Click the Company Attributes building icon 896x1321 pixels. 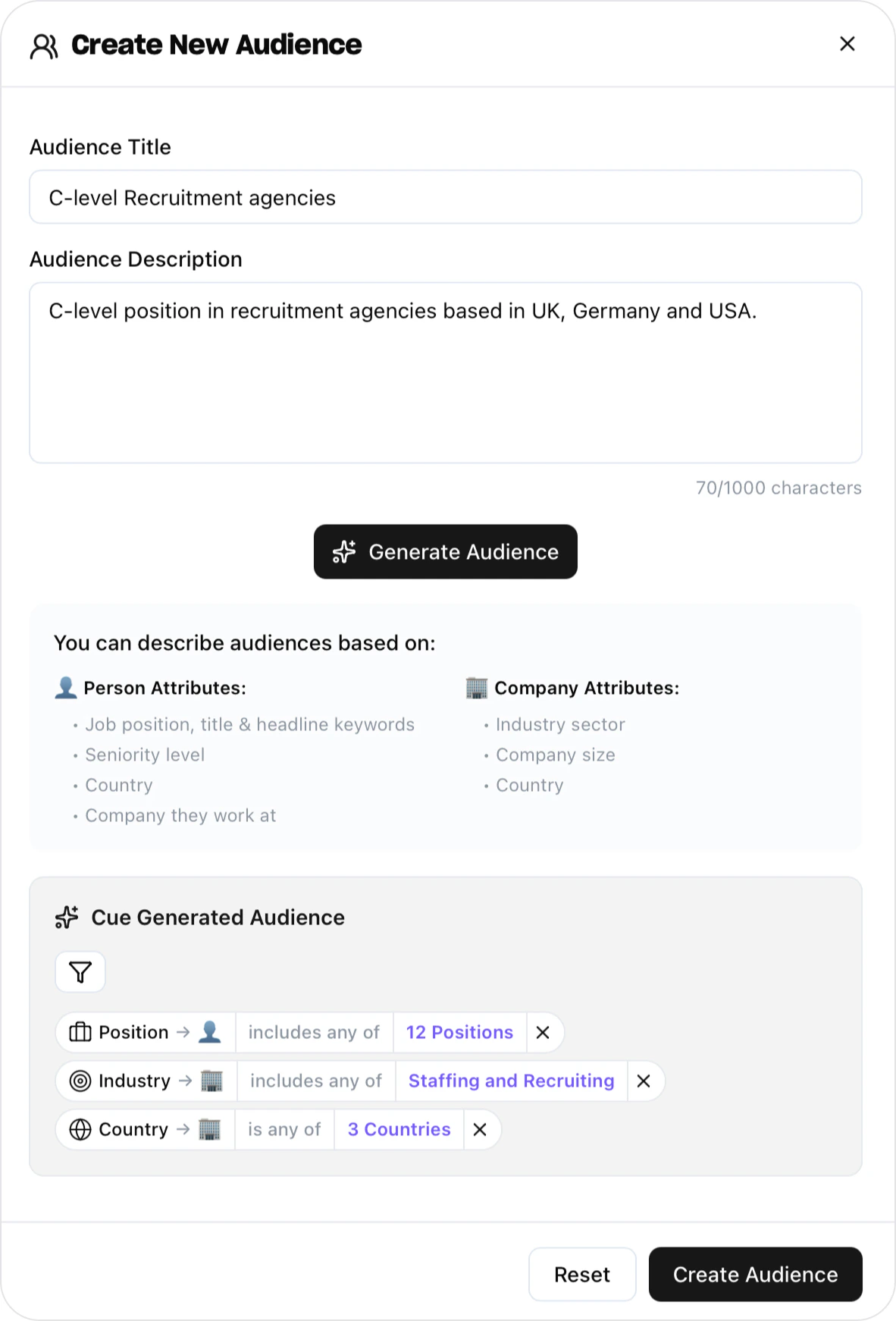point(477,688)
